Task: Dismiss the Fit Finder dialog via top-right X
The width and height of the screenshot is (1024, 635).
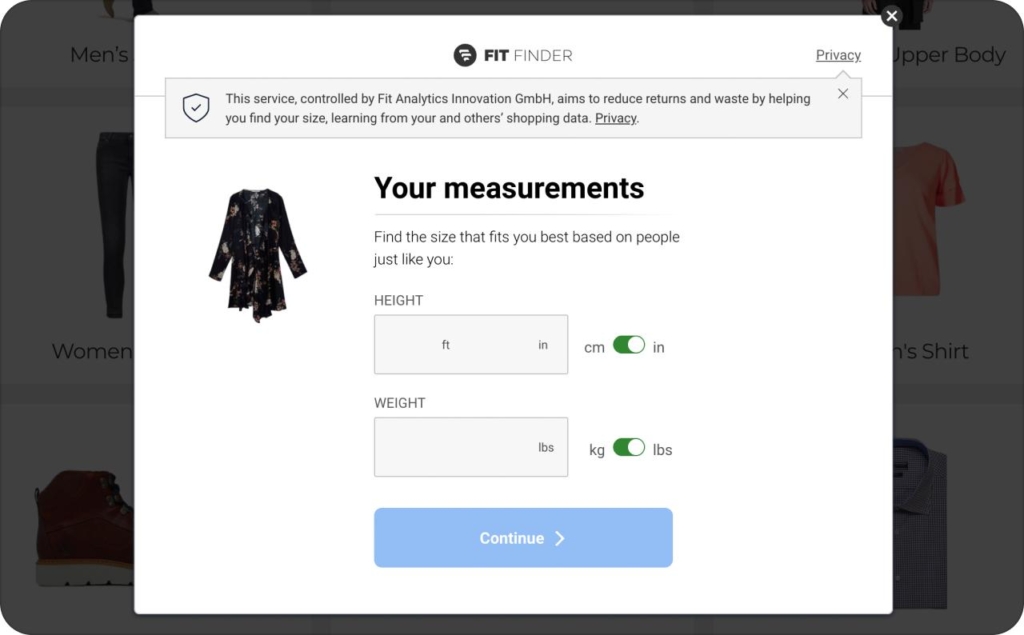Action: [x=890, y=16]
